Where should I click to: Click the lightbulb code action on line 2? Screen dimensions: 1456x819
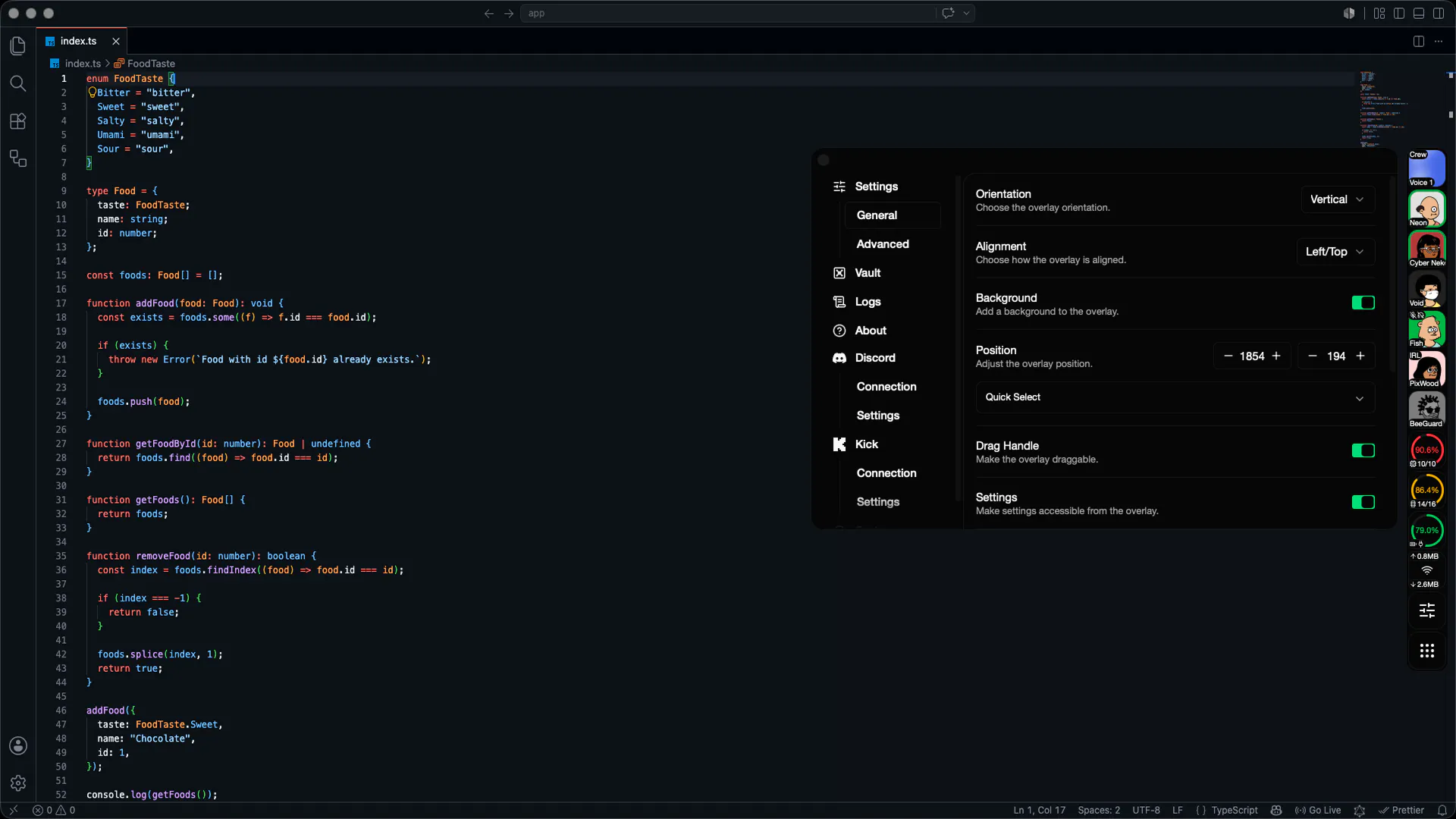[92, 93]
